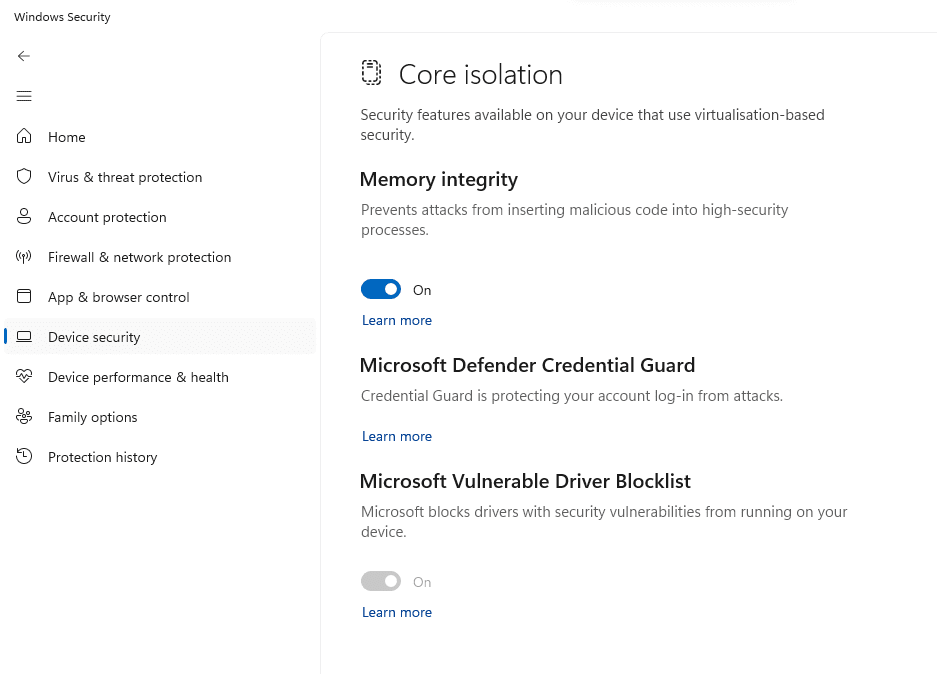This screenshot has height=674, width=937.
Task: Click the App & browser control window icon
Action: pos(24,296)
